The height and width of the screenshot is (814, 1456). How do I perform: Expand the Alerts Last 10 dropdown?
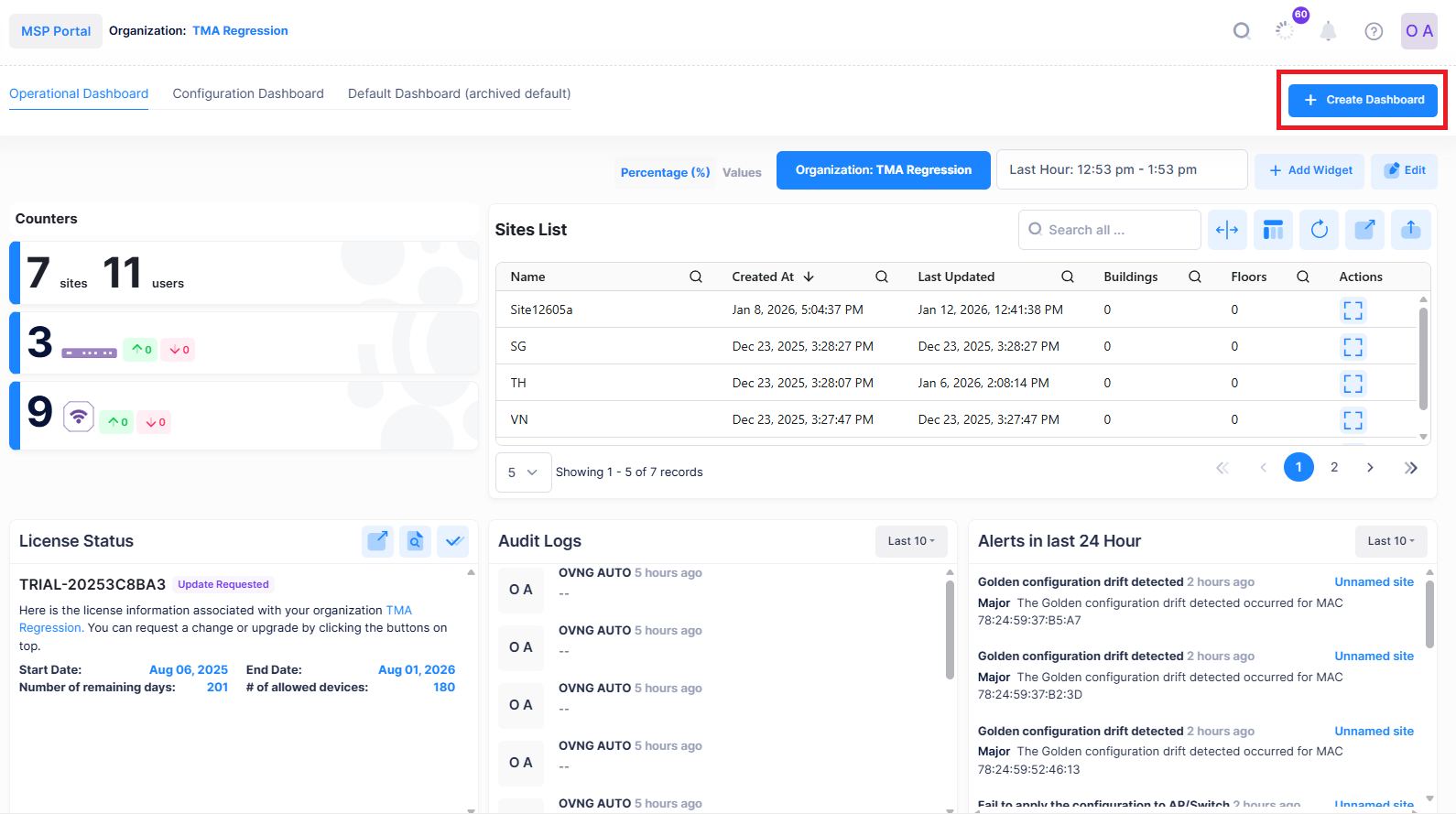pos(1390,541)
